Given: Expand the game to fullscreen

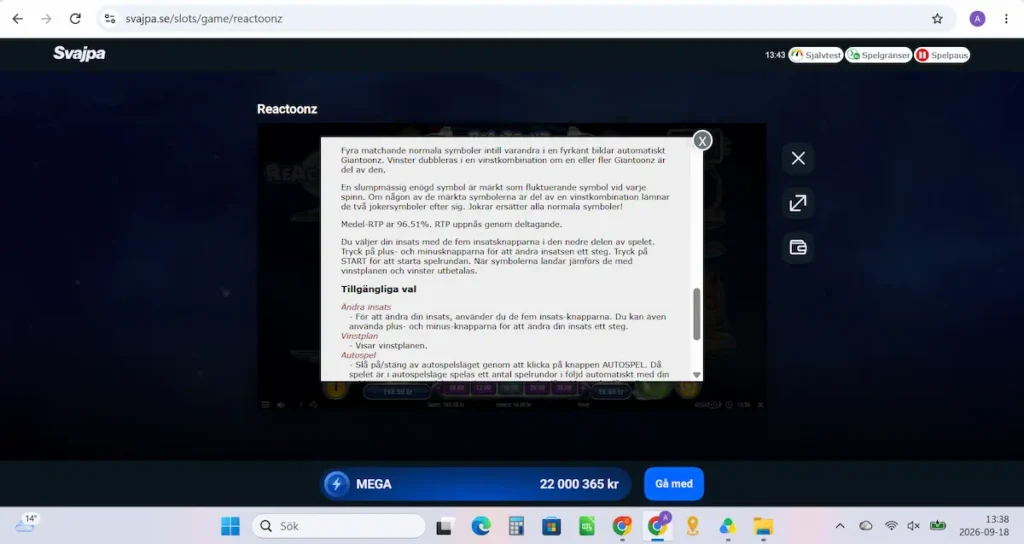Looking at the screenshot, I should coord(798,203).
